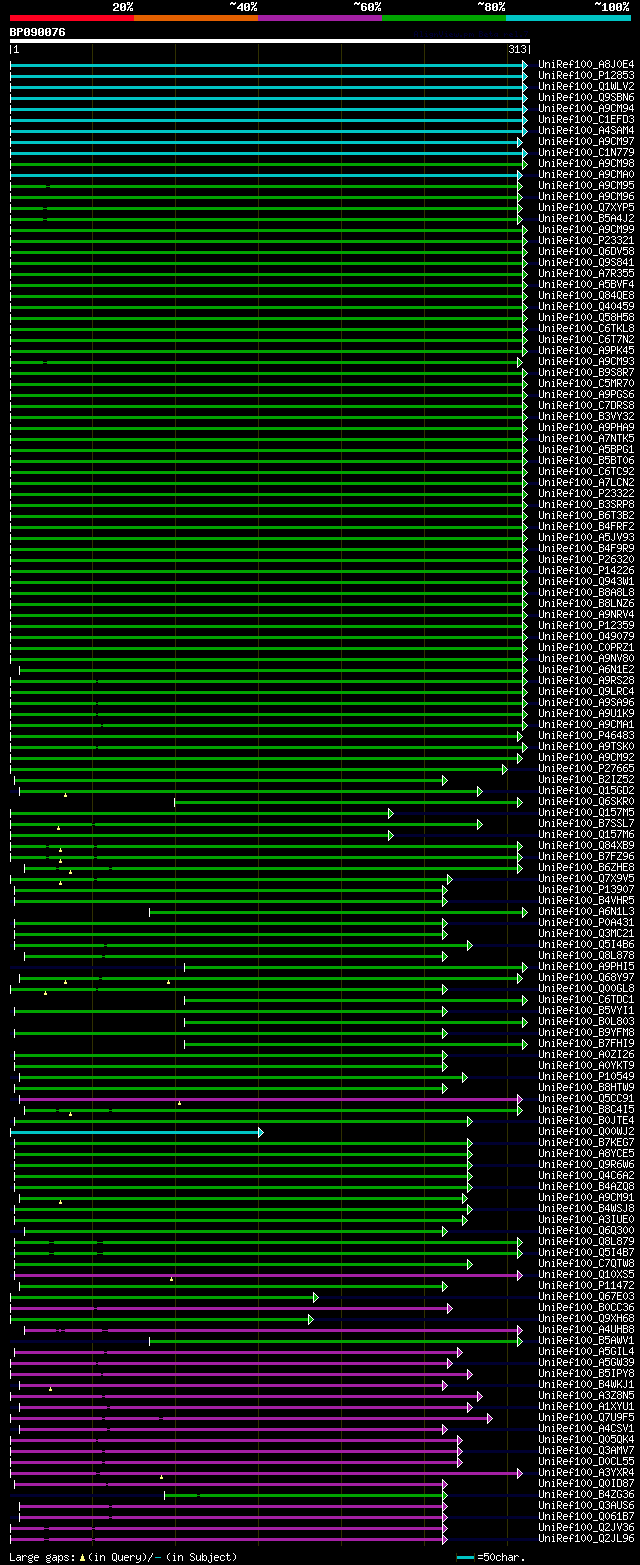Select UniRef100_Q5CC91 hit

pyautogui.click(x=586, y=1099)
